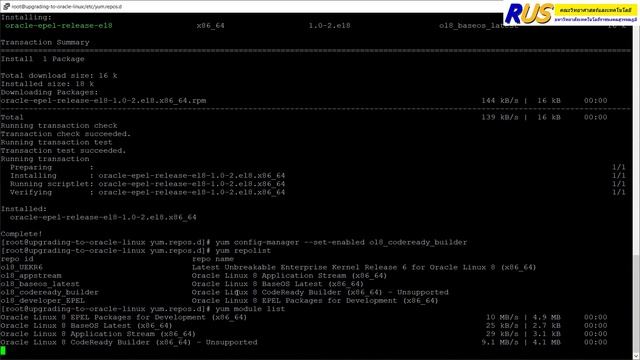Click the PuTTY icon in title bar
Viewport: 640px width, 360px height.
(x=6, y=6)
